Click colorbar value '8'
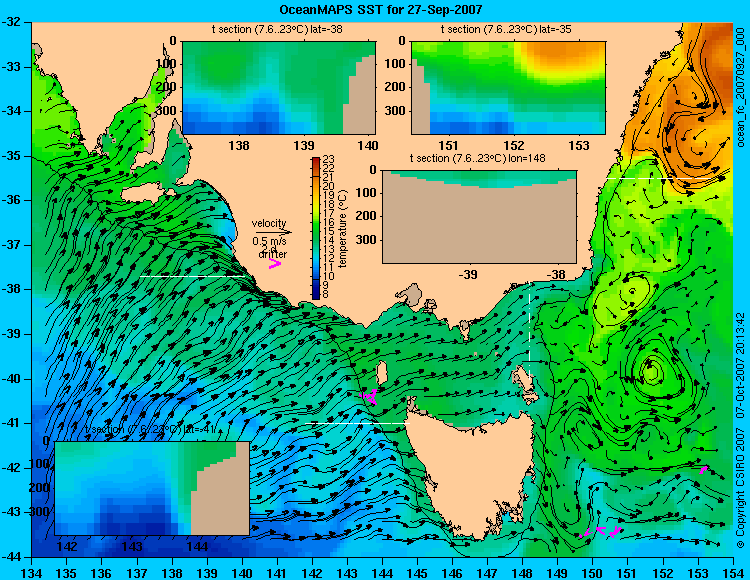750x580 pixels. 326,295
